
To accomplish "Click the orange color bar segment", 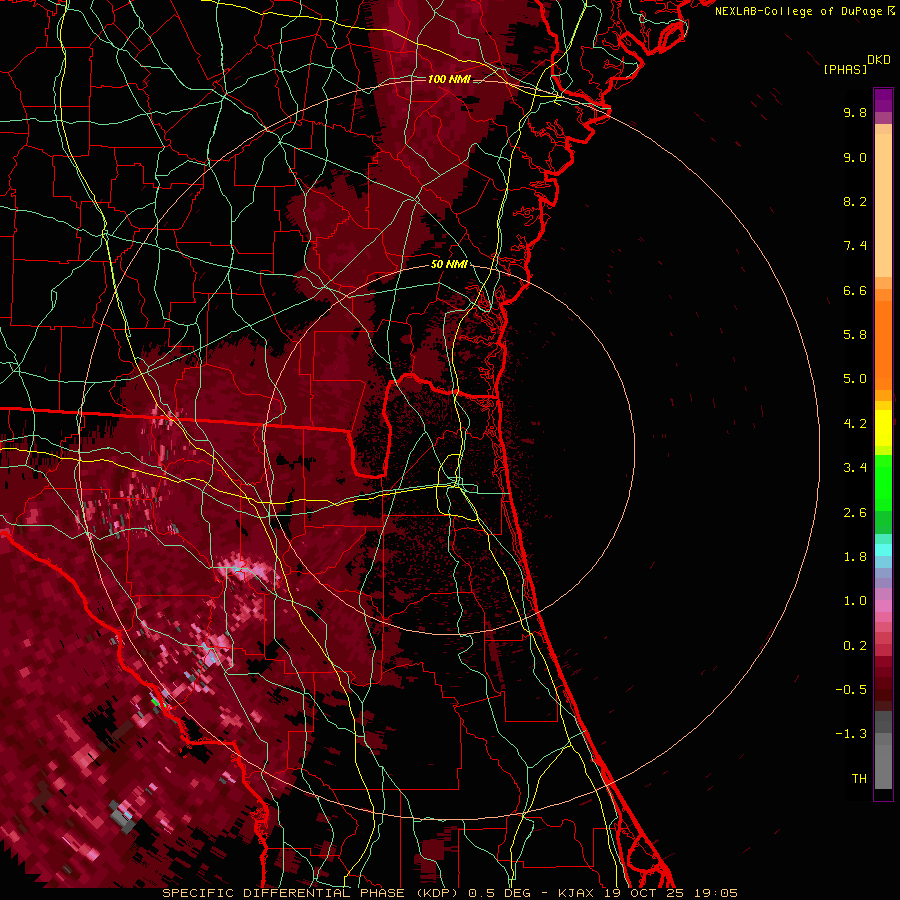I will (x=883, y=345).
